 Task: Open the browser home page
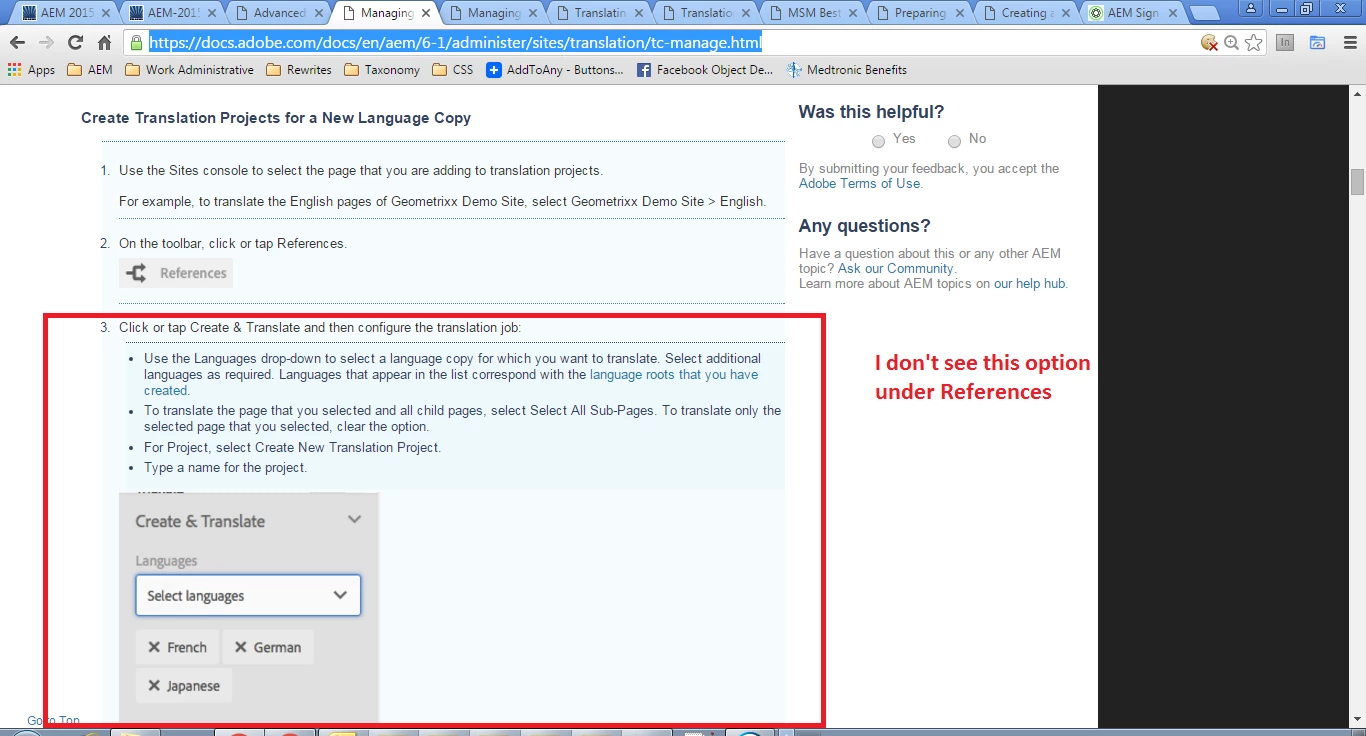click(104, 43)
